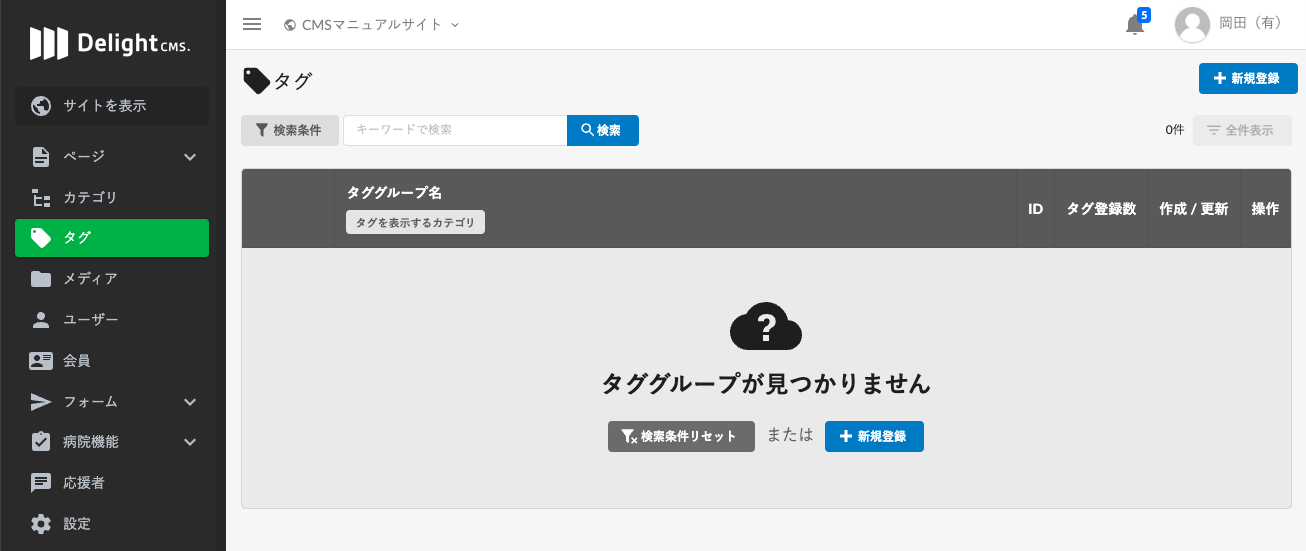This screenshot has height=551, width=1306.
Task: Click the キーワードで検索 input field
Action: 455,130
